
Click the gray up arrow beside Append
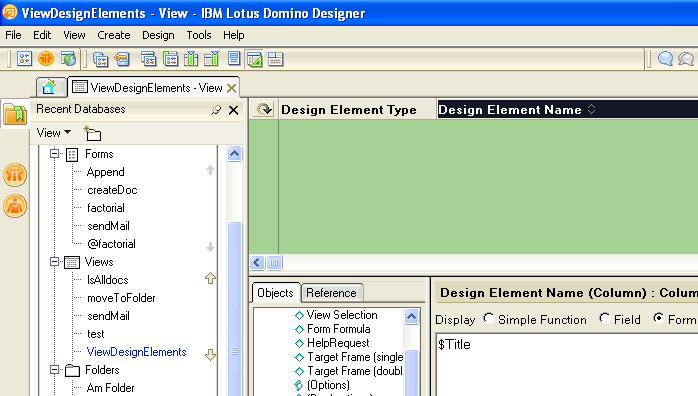(210, 170)
